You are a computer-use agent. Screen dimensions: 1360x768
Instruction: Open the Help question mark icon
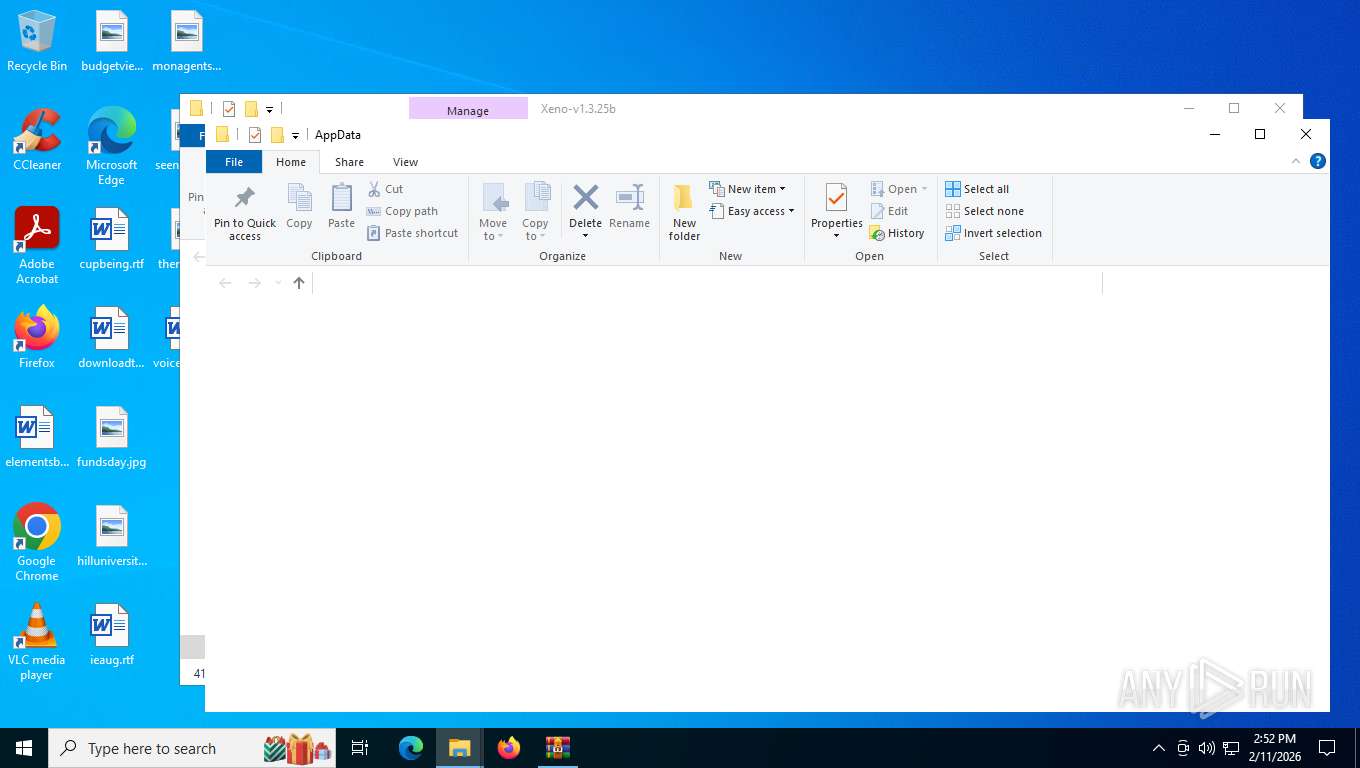click(1318, 161)
